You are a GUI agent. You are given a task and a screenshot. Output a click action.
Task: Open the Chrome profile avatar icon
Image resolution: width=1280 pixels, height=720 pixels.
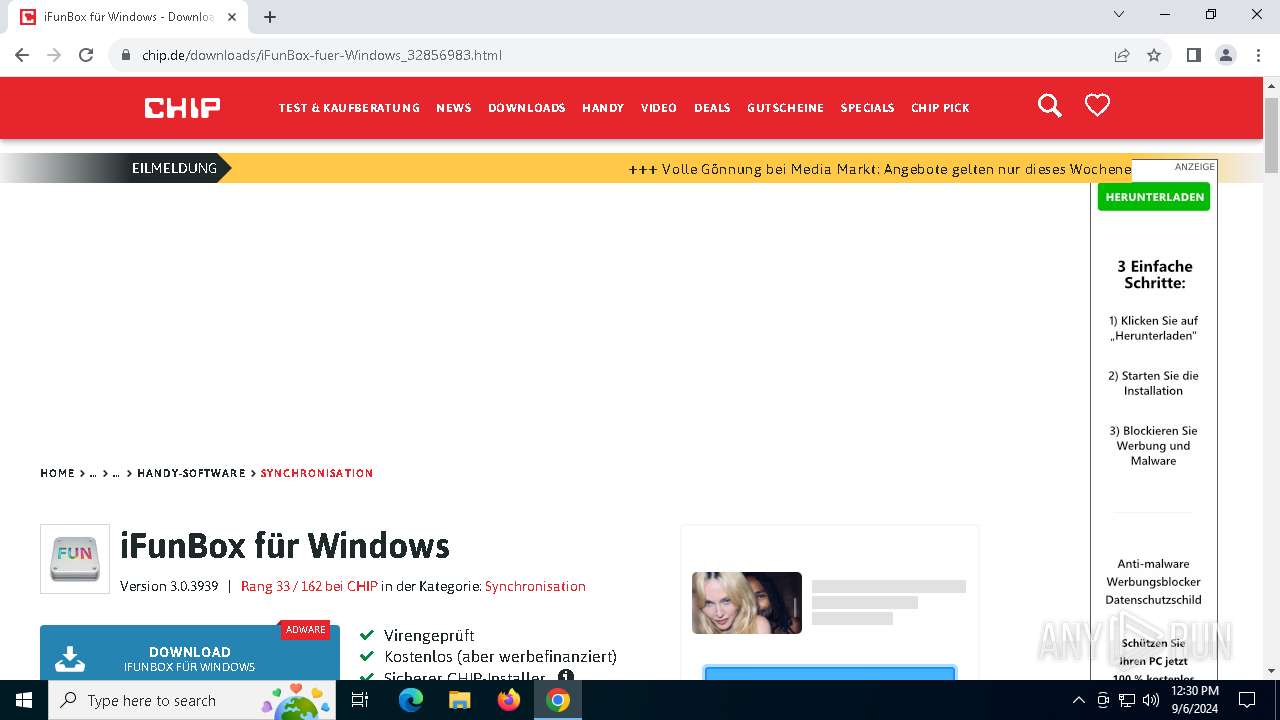(x=1226, y=55)
